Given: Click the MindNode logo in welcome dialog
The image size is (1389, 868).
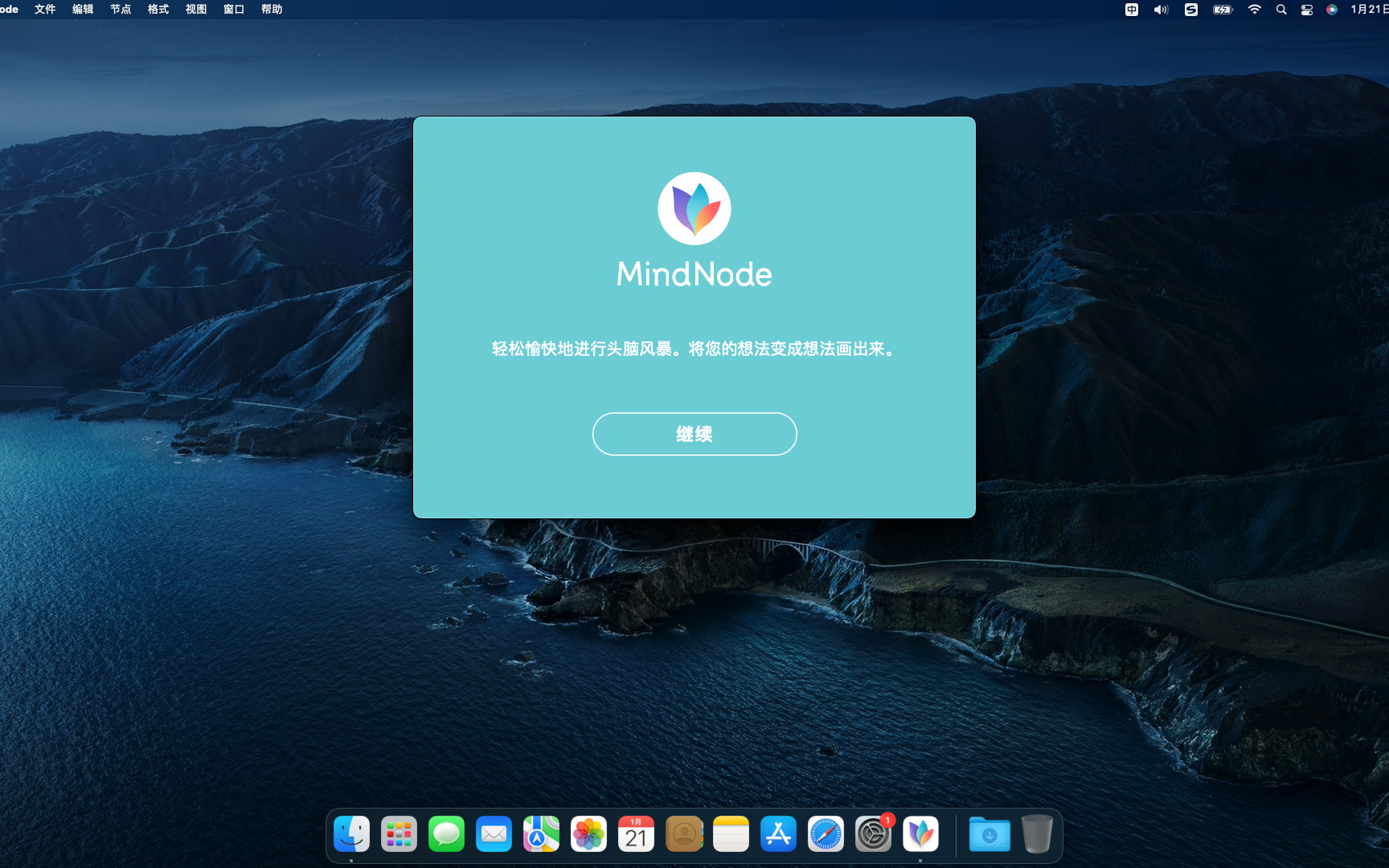Looking at the screenshot, I should (694, 209).
